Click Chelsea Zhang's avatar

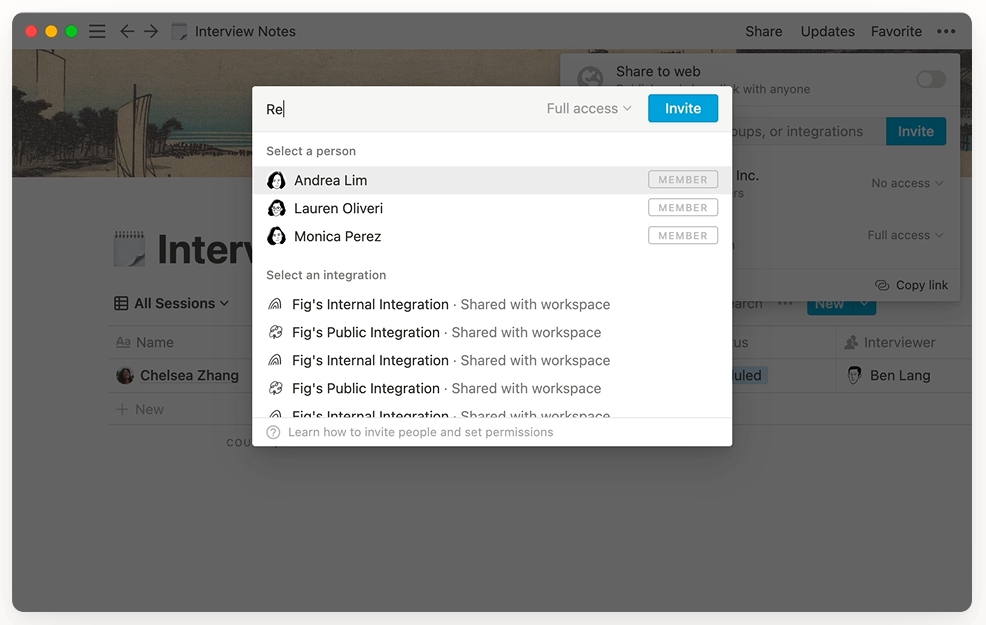(x=125, y=376)
